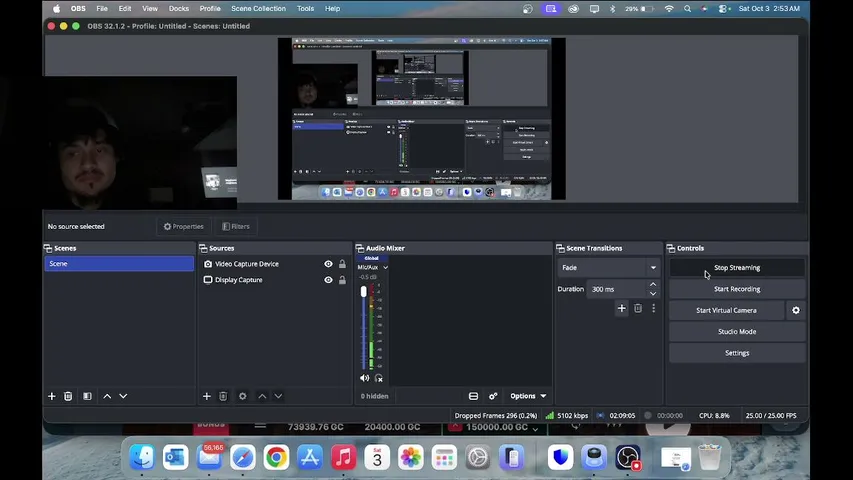Open the Tools menu

click(x=305, y=9)
